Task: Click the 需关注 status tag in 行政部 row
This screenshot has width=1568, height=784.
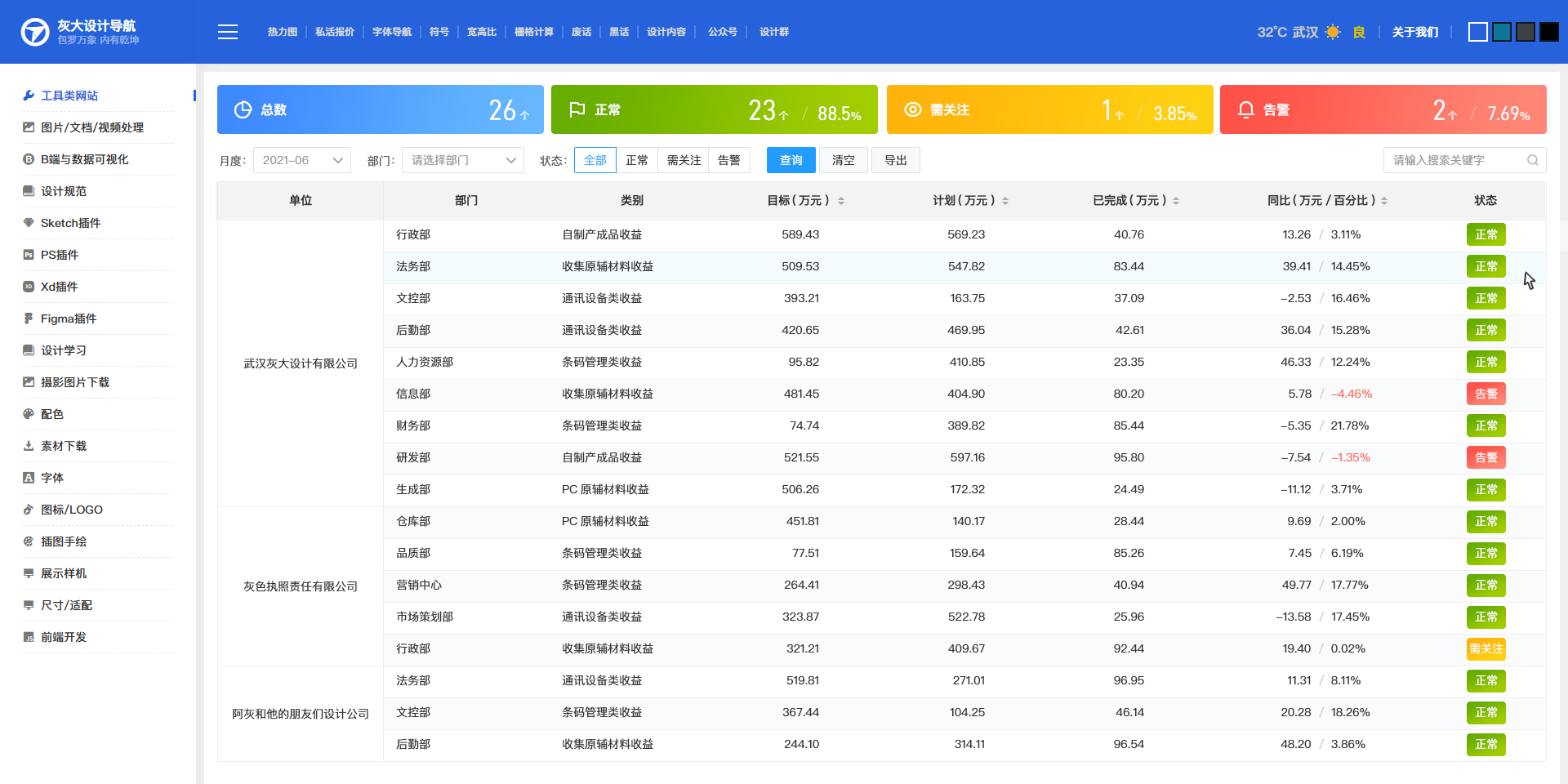Action: click(x=1486, y=648)
